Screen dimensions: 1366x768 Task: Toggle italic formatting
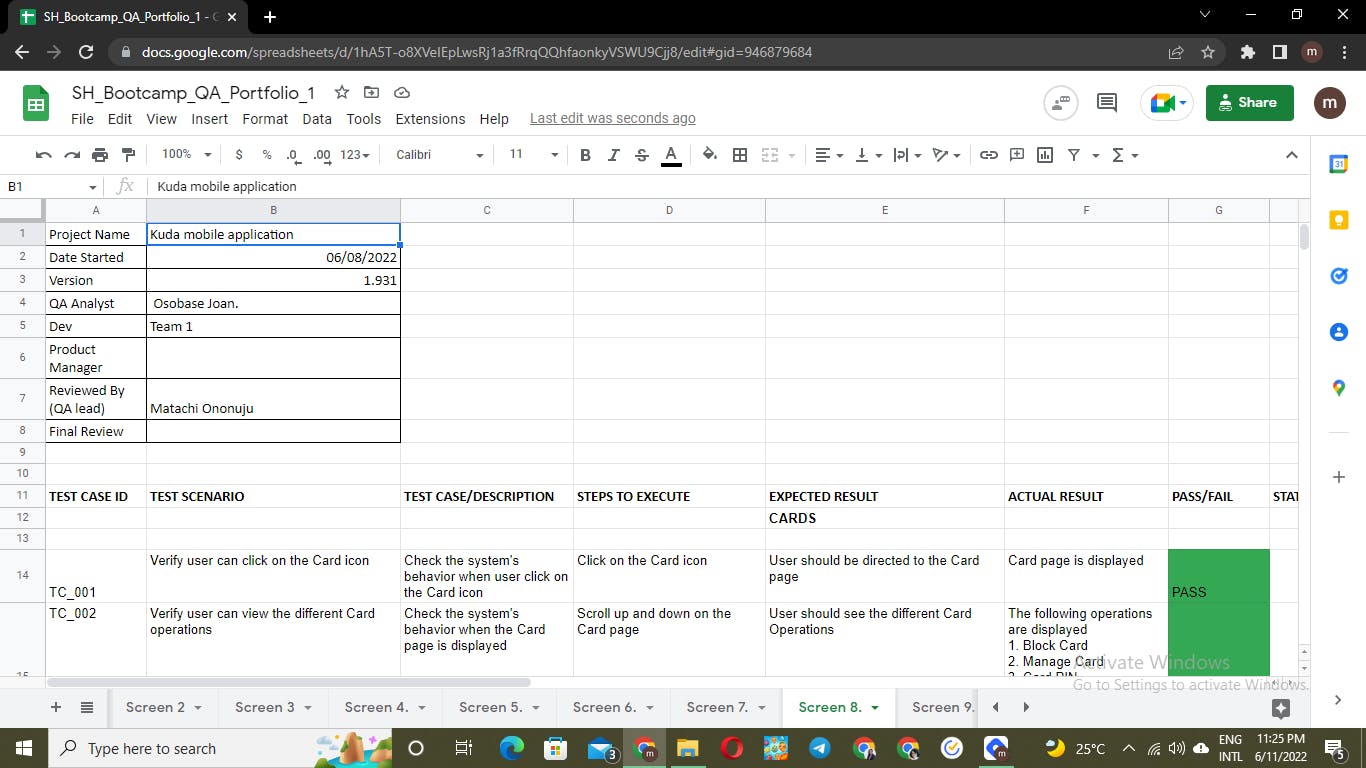point(614,155)
